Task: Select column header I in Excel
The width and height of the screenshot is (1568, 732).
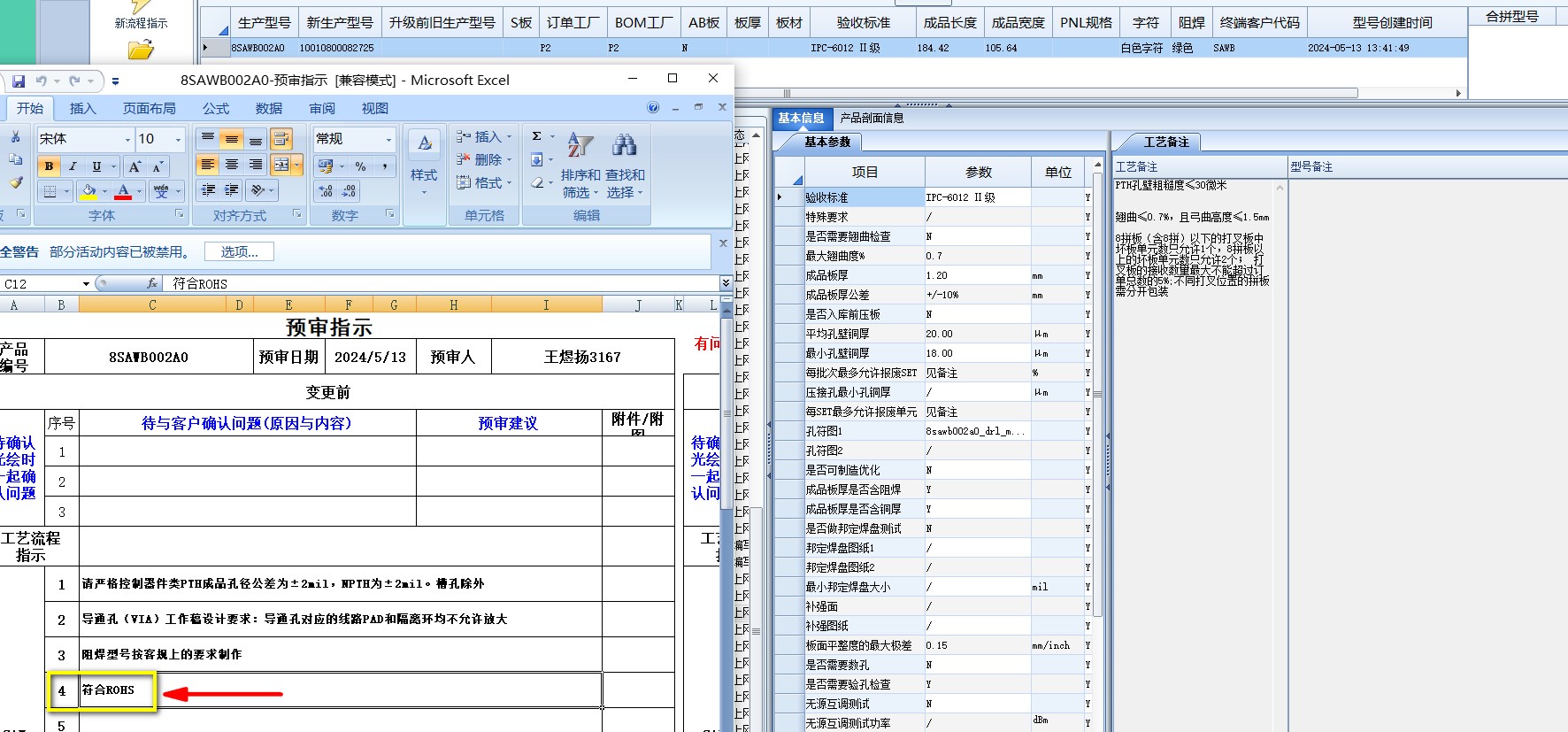Action: (x=546, y=304)
